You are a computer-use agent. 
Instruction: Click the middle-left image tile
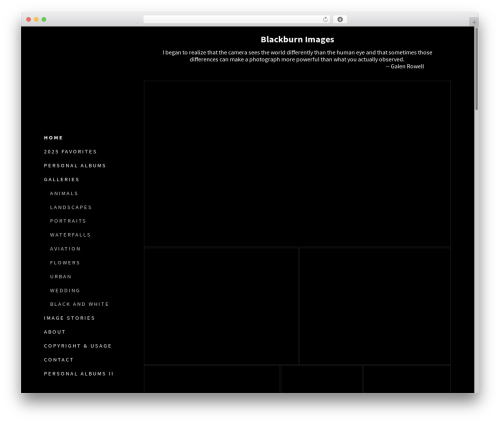[221, 306]
